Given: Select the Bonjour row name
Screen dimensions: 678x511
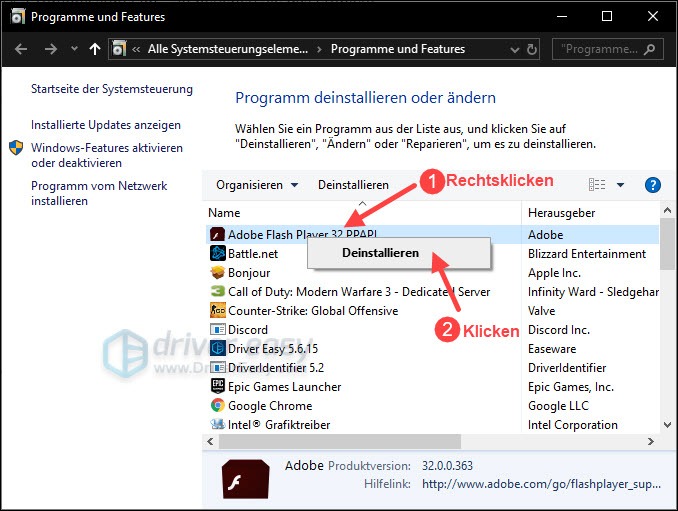Looking at the screenshot, I should click(x=249, y=273).
